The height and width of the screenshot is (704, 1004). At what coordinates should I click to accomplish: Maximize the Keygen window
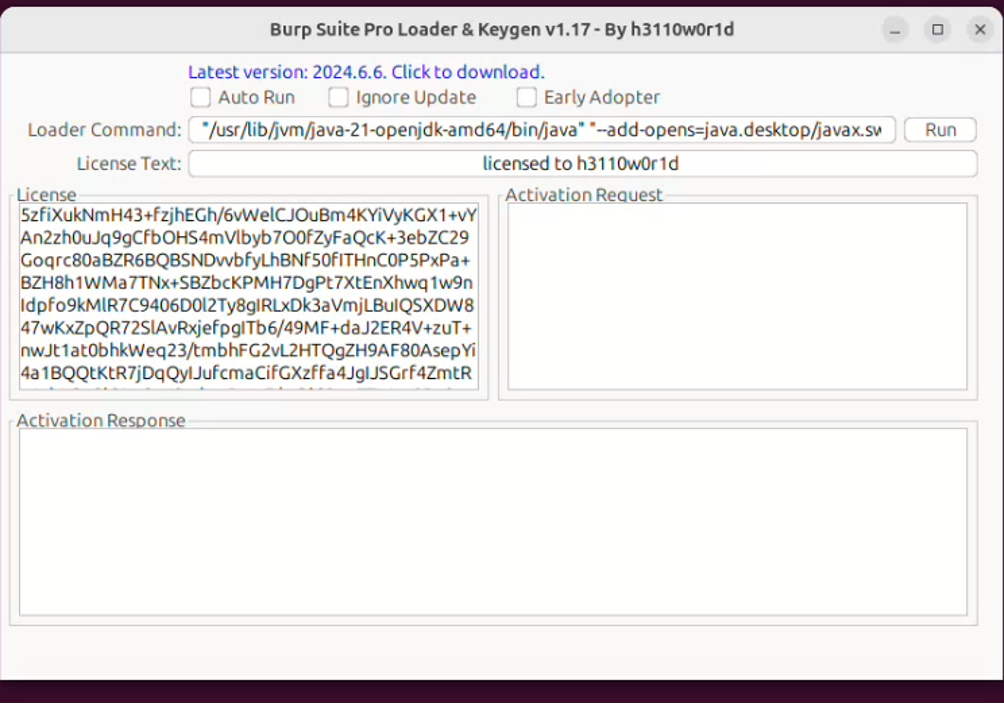click(937, 29)
